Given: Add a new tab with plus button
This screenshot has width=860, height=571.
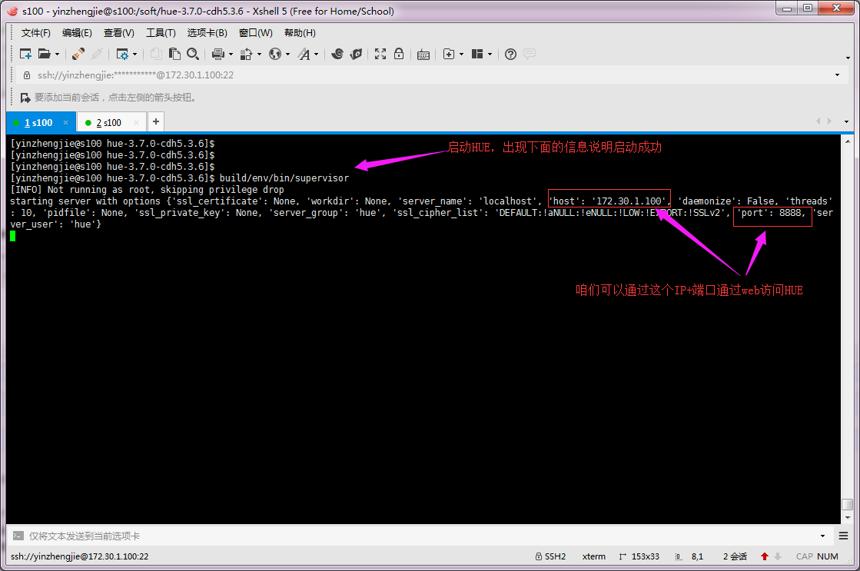Looking at the screenshot, I should [x=156, y=122].
